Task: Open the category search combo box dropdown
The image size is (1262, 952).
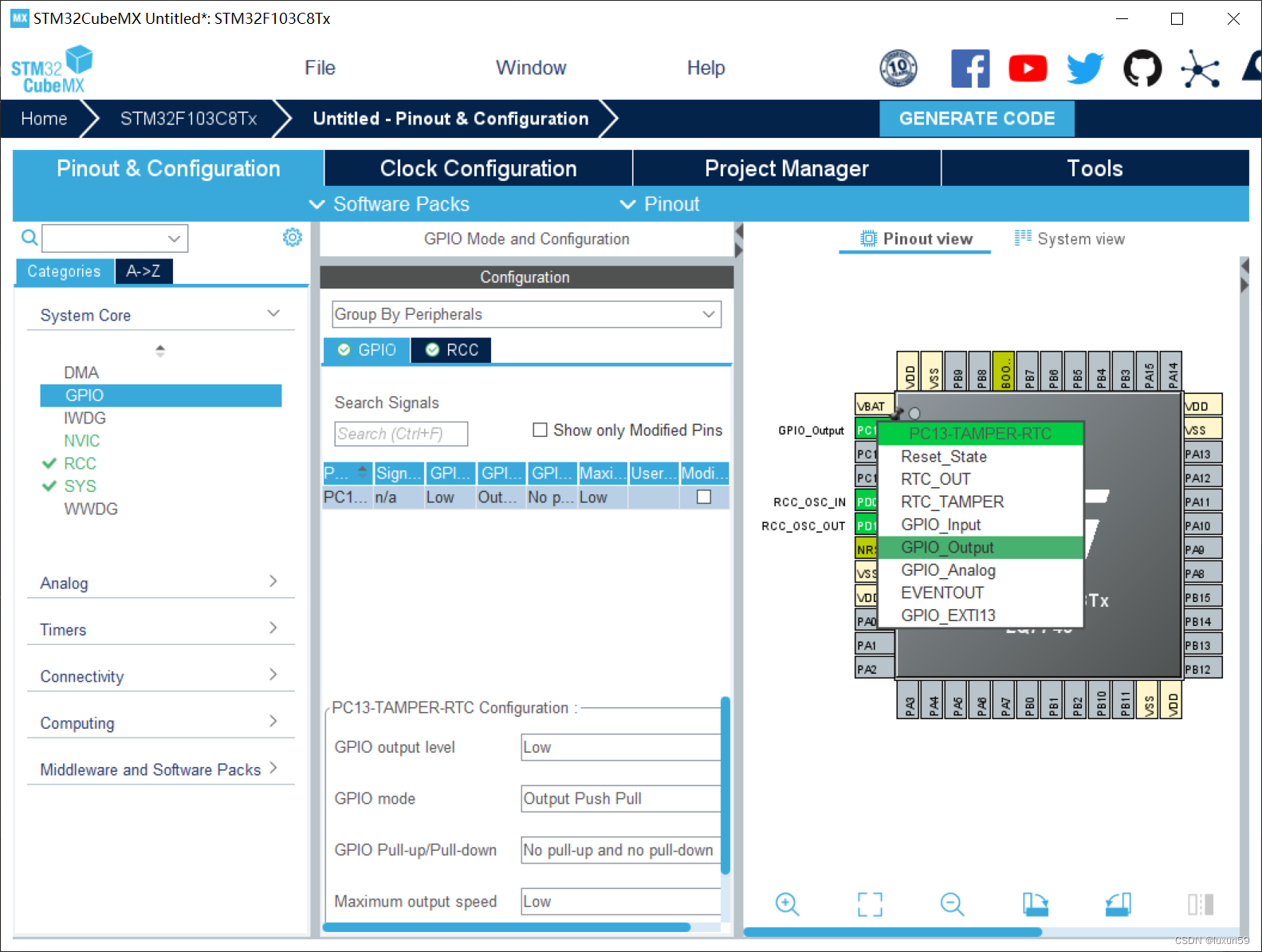Action: [175, 238]
